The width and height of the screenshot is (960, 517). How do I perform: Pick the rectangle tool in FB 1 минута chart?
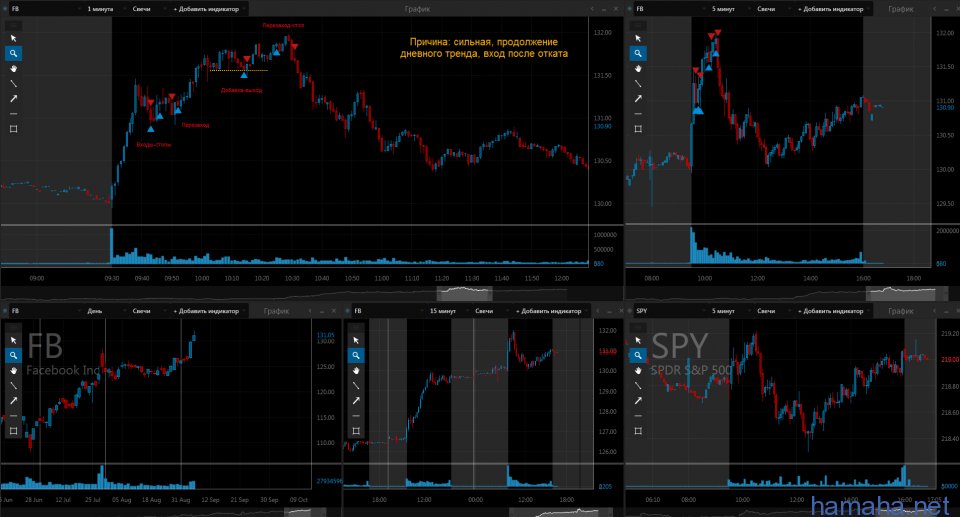point(13,129)
